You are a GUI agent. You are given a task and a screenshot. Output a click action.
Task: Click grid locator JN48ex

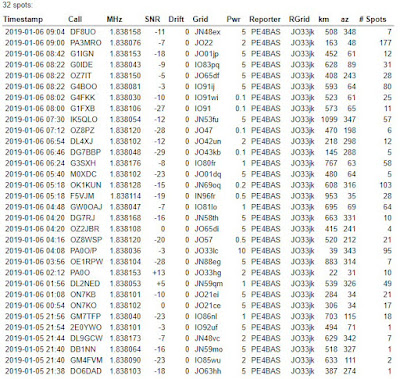207,32
